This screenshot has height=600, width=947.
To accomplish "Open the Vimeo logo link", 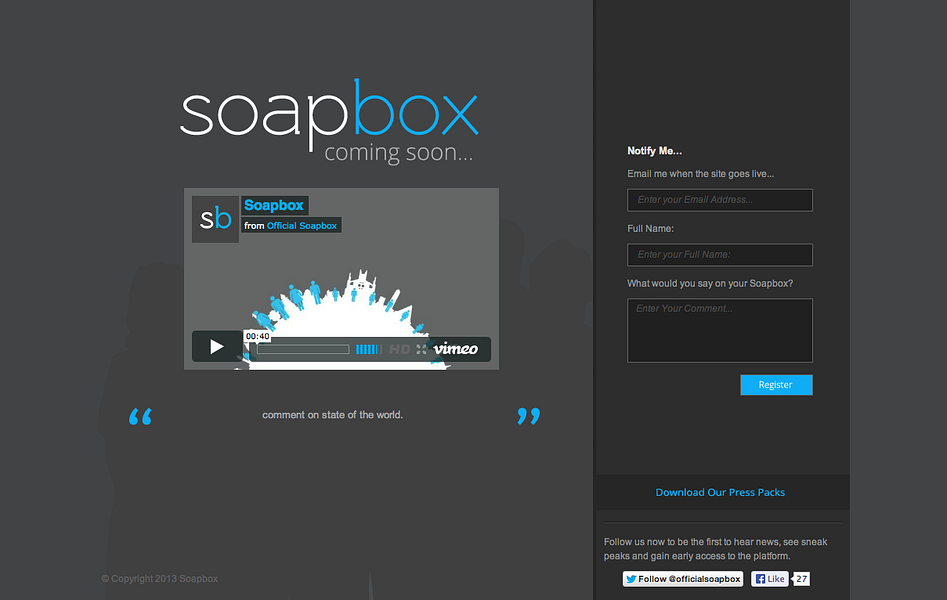I will click(456, 349).
